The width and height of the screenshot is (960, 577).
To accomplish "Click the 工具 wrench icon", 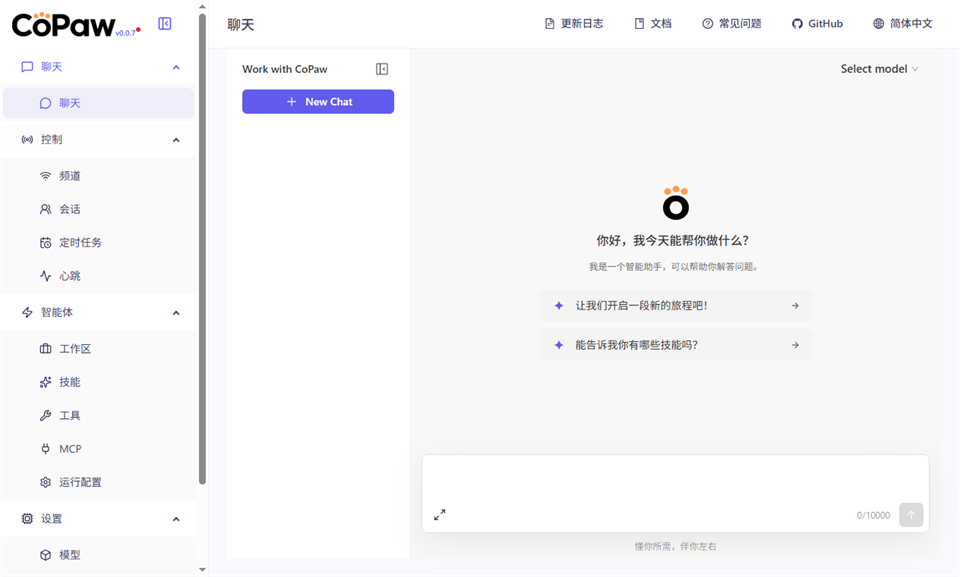I will [45, 415].
